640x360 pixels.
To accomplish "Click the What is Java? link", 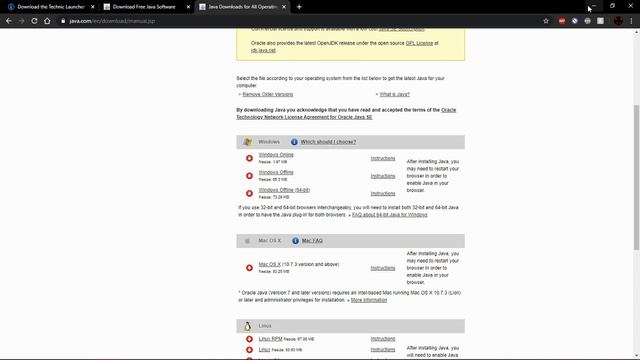I will [x=395, y=94].
